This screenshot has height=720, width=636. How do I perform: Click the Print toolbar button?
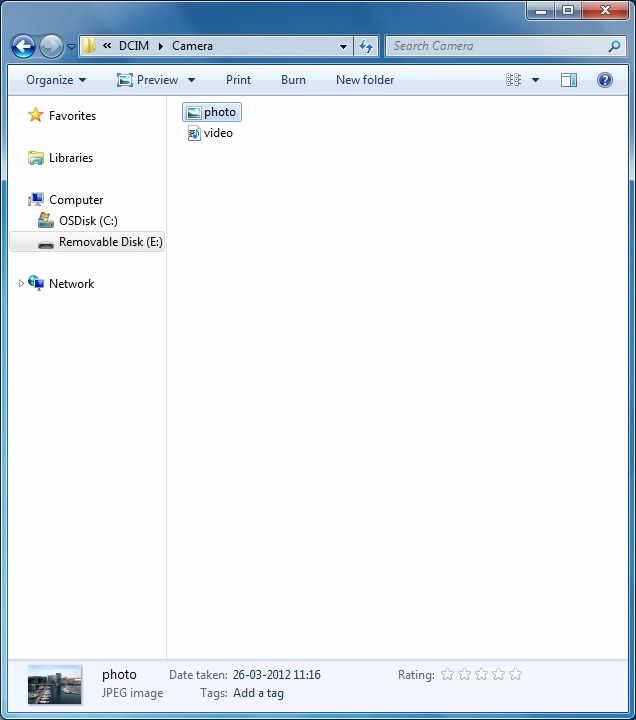coord(238,80)
